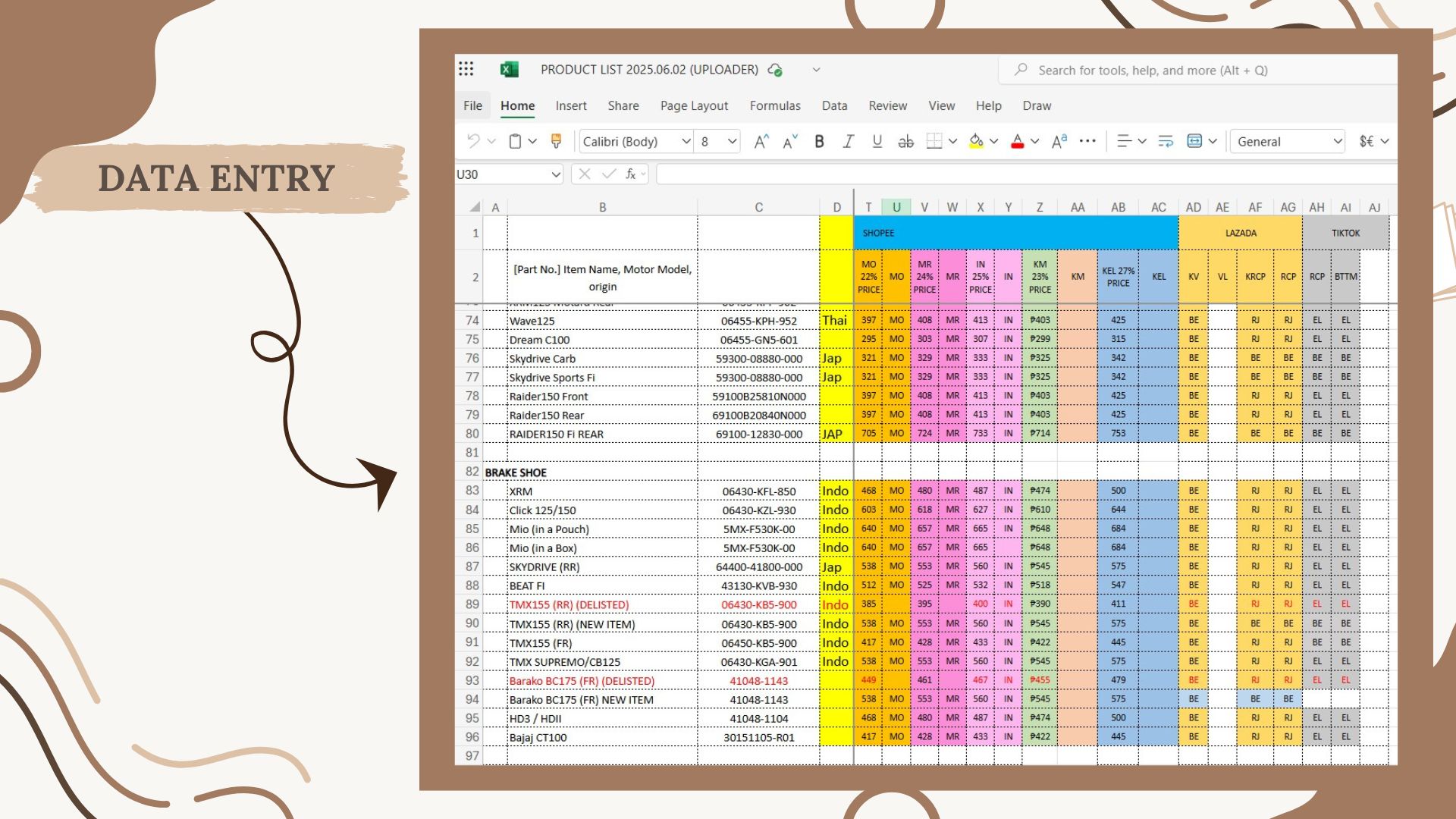
Task: Open the app launcher grid icon
Action: click(466, 69)
